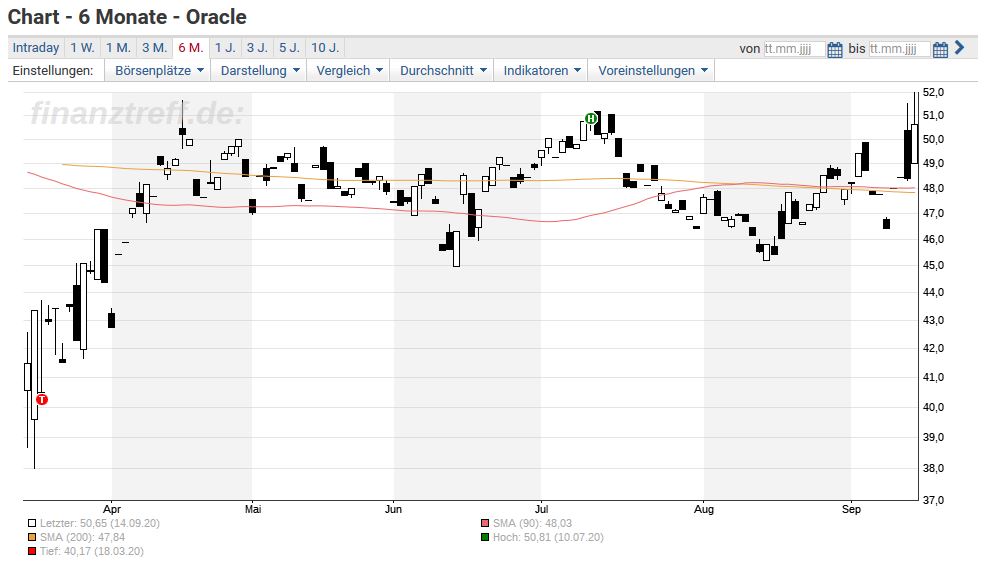
Task: Click the 'Mai' axis label
Action: pyautogui.click(x=253, y=509)
